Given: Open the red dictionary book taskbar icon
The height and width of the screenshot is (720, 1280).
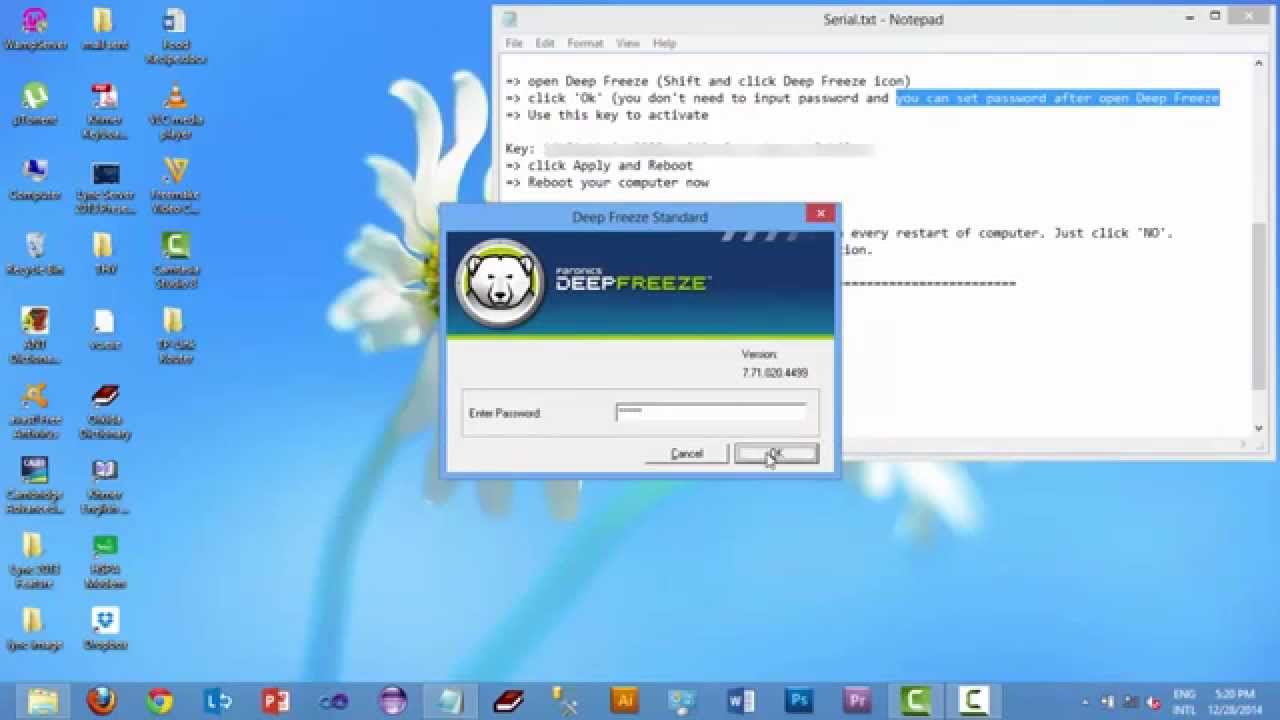Looking at the screenshot, I should pyautogui.click(x=508, y=700).
